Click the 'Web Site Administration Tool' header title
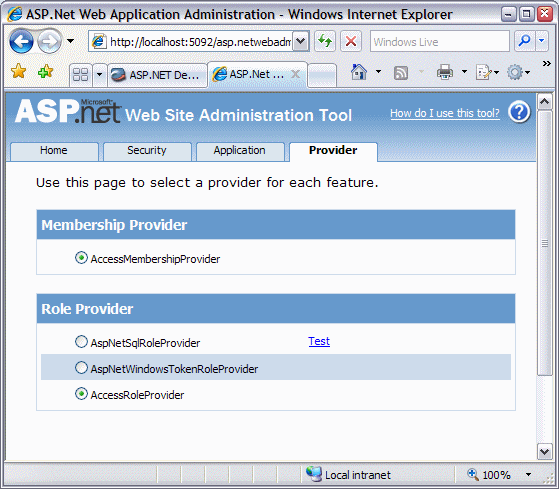The width and height of the screenshot is (559, 489). (x=238, y=115)
